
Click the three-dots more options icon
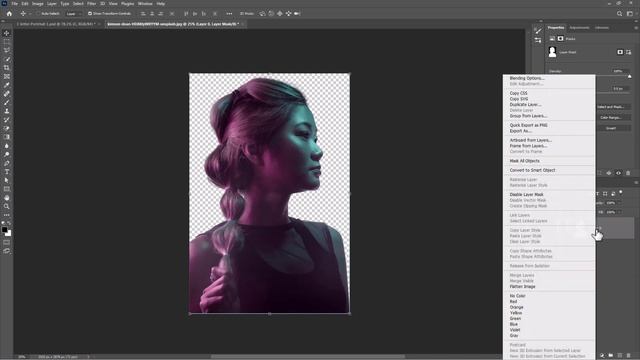pos(229,13)
